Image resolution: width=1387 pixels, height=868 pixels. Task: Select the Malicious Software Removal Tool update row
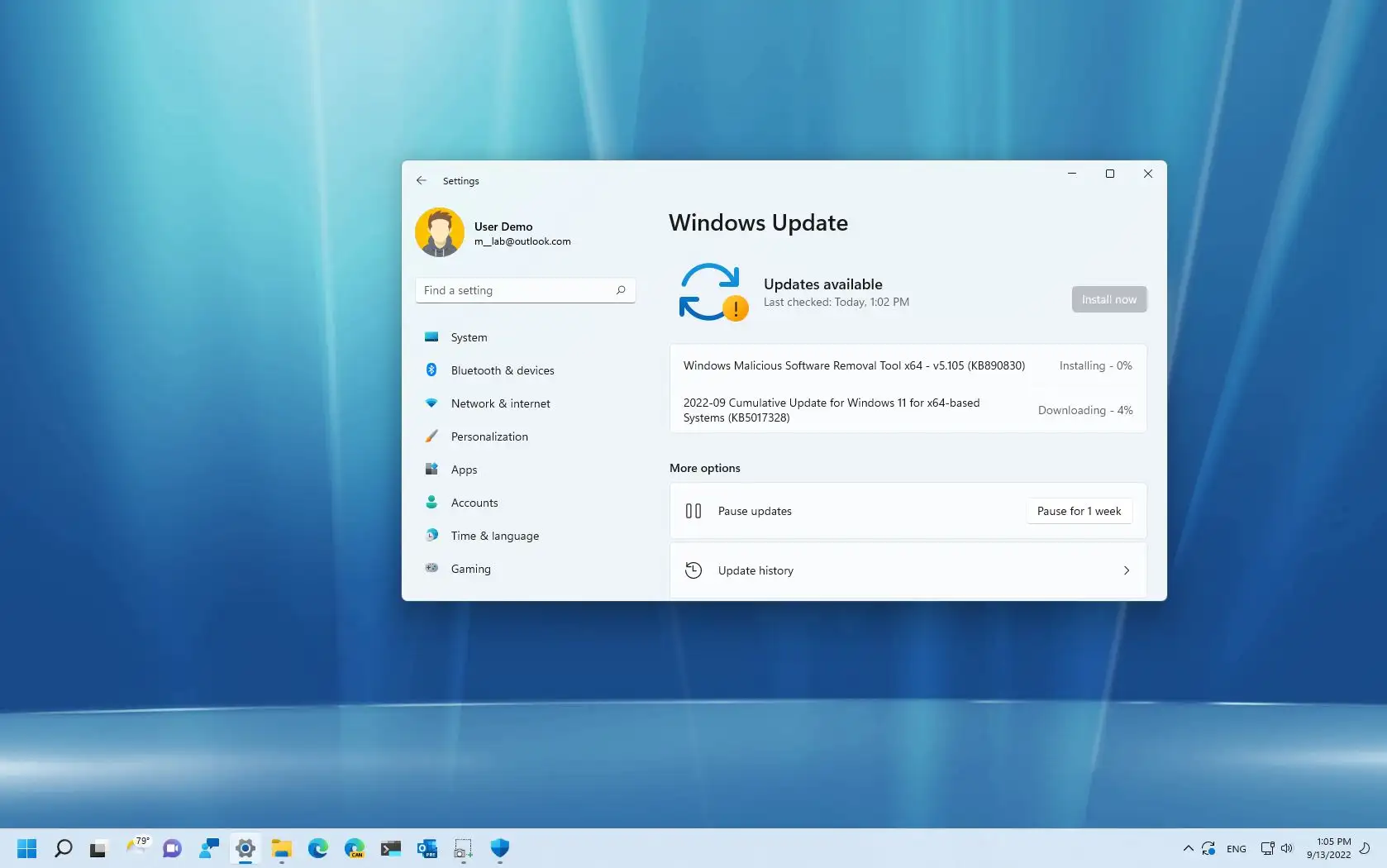point(908,365)
